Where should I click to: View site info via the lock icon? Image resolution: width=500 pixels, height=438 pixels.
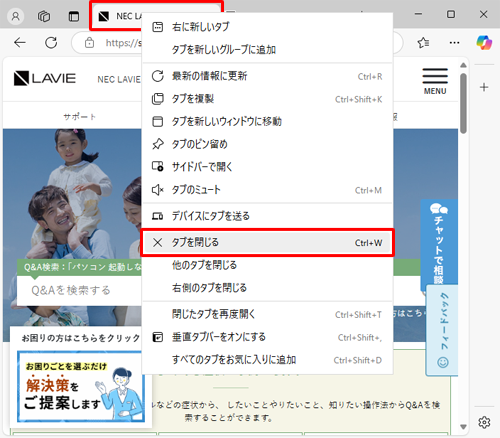pyautogui.click(x=89, y=43)
